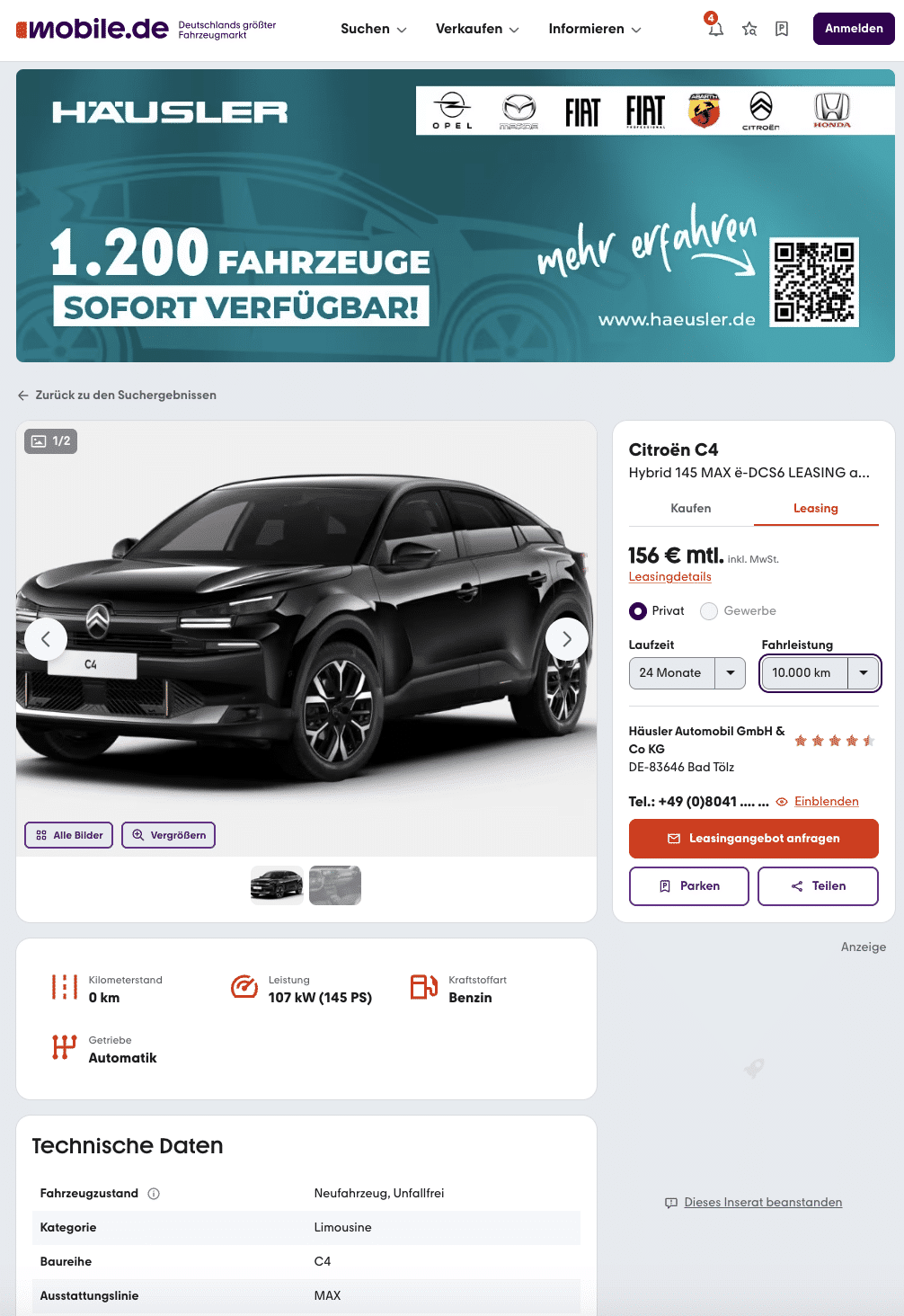
Task: Open the Leasingdetails link
Action: (670, 576)
